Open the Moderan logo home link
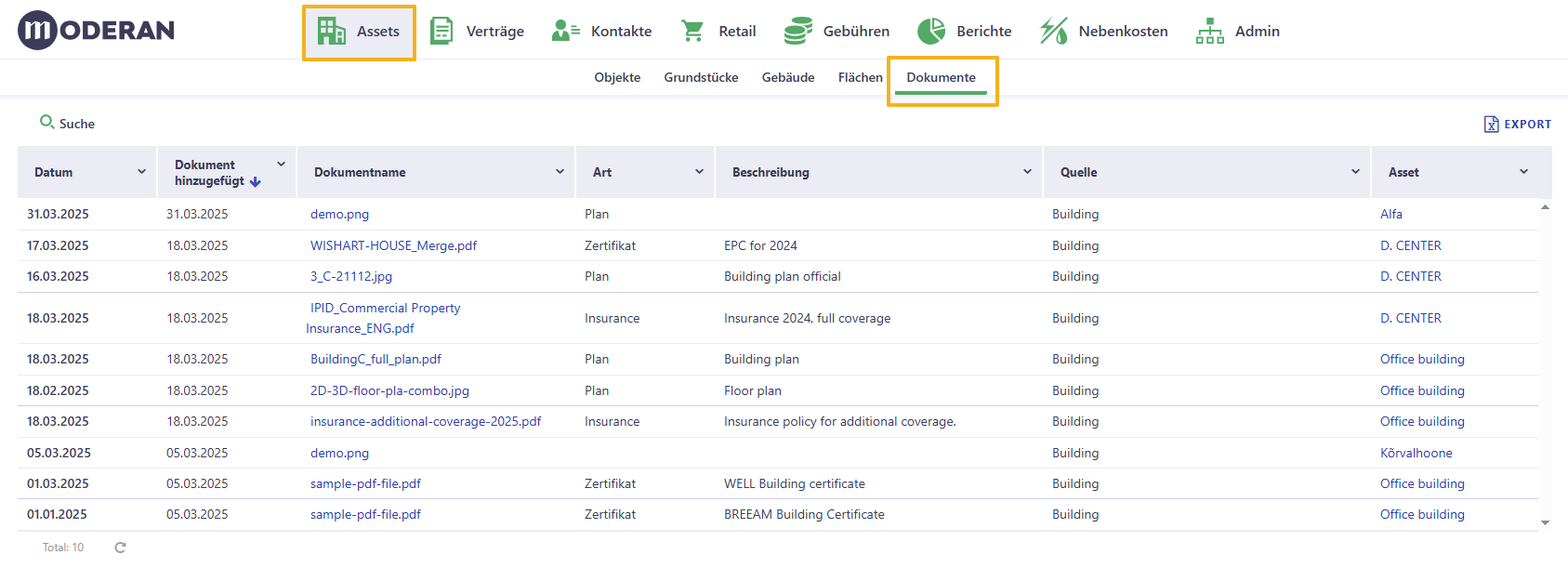Viewport: 1568px width, 581px height. pyautogui.click(x=96, y=31)
